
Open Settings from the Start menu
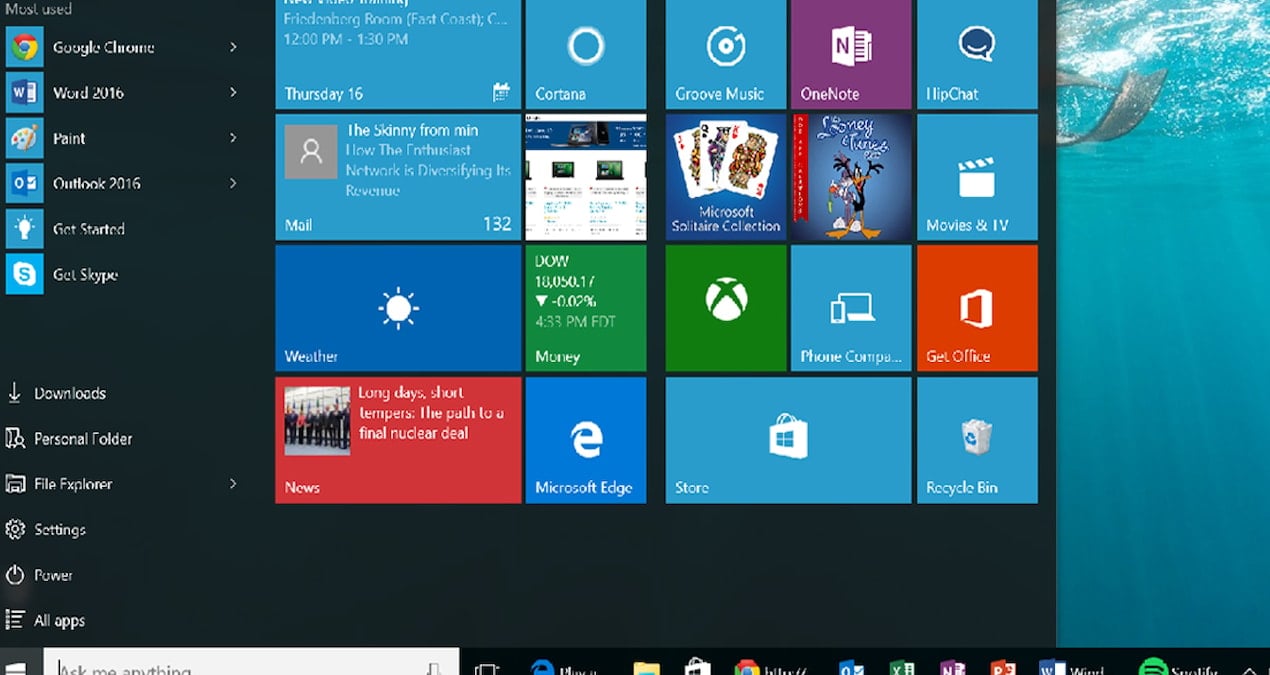point(59,530)
